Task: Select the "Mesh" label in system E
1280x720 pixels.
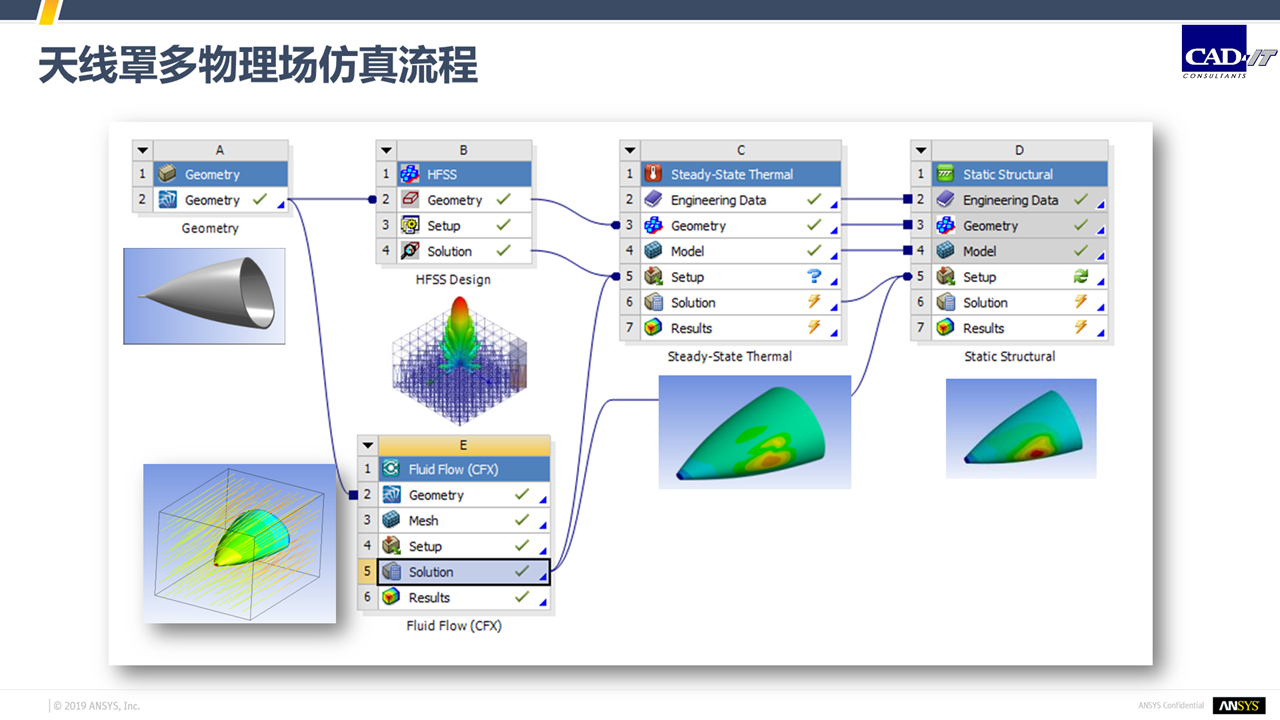Action: coord(424,521)
